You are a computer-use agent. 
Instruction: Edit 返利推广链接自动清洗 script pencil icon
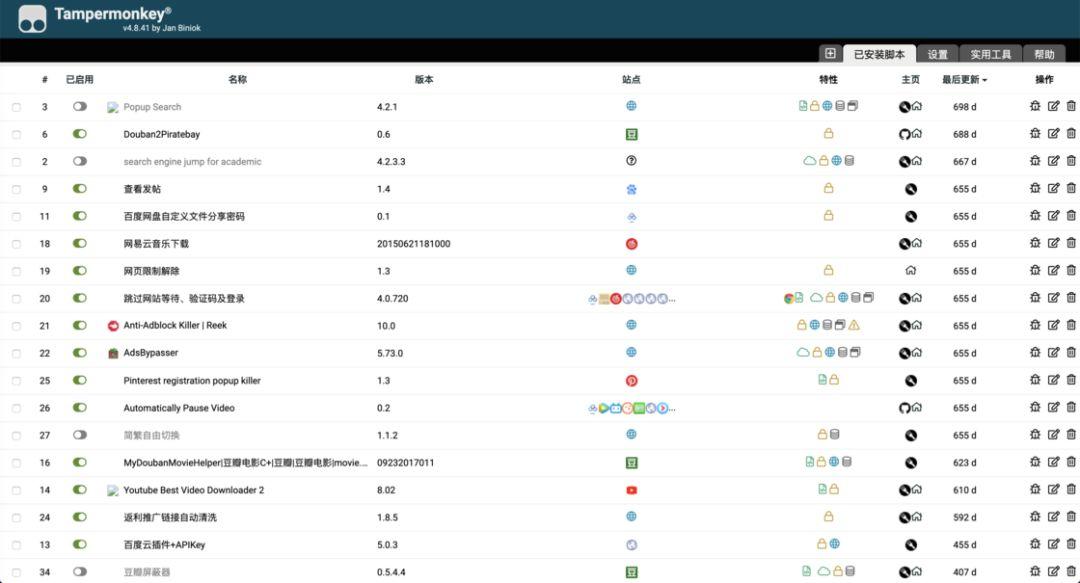tap(1053, 517)
